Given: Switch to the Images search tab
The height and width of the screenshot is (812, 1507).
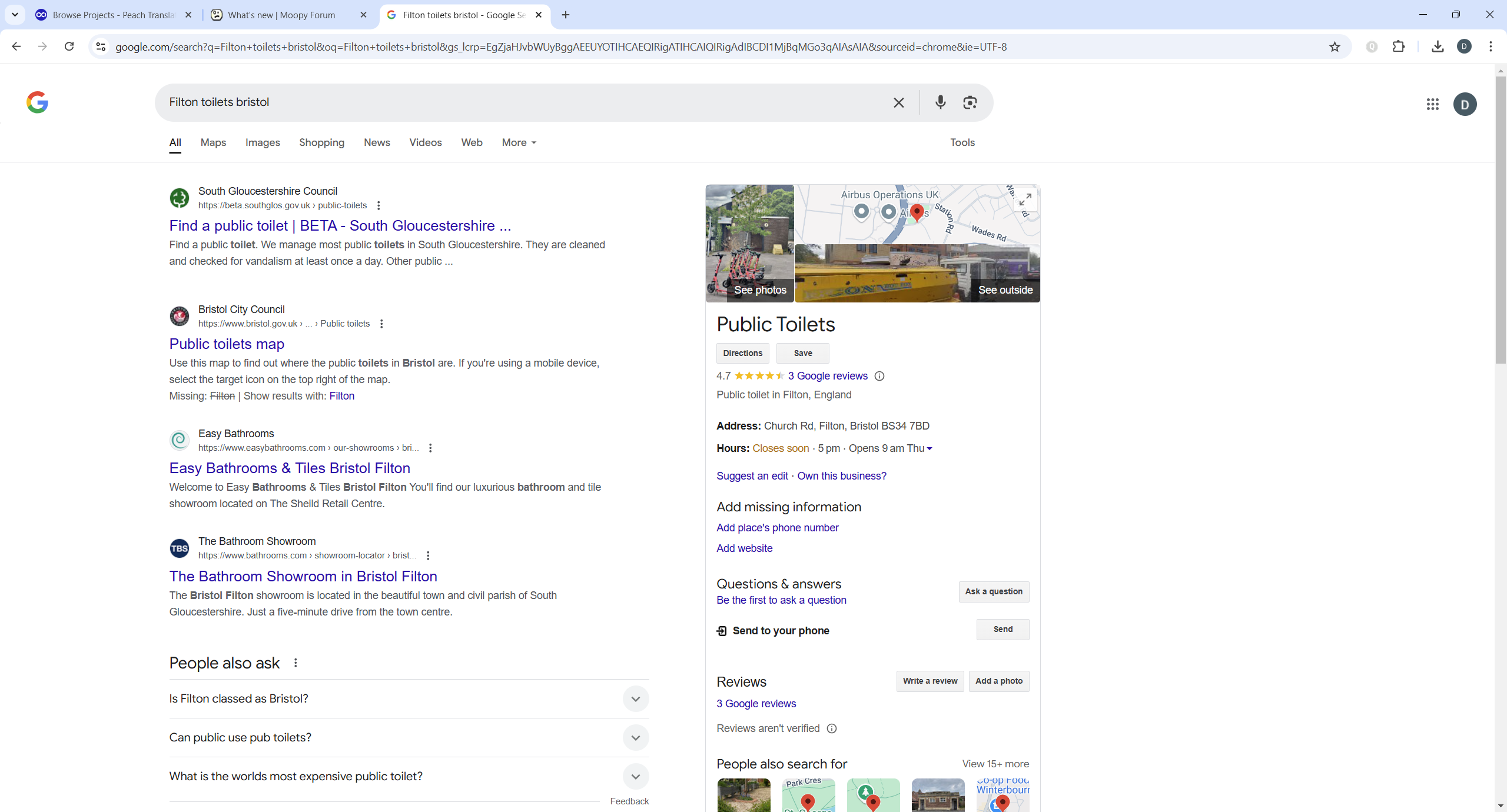Looking at the screenshot, I should tap(263, 142).
